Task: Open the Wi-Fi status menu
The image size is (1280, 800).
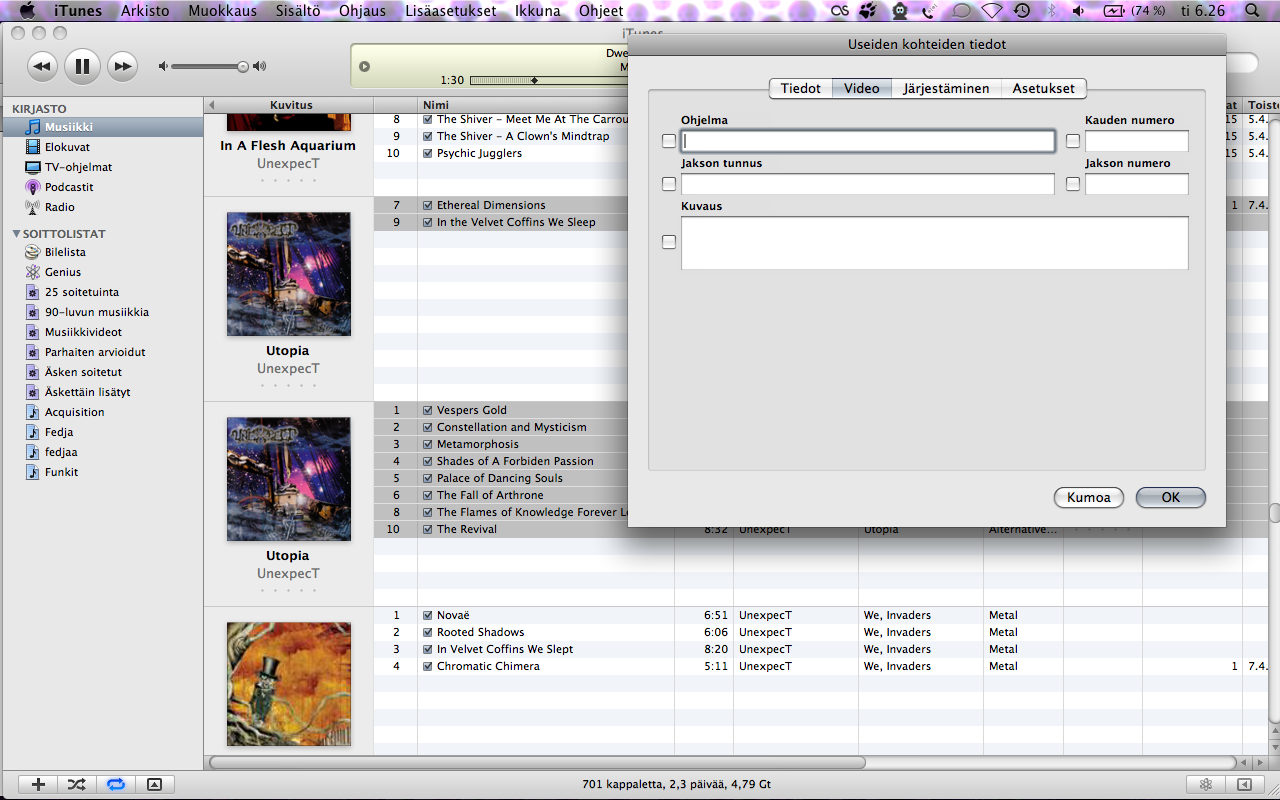Action: 991,11
